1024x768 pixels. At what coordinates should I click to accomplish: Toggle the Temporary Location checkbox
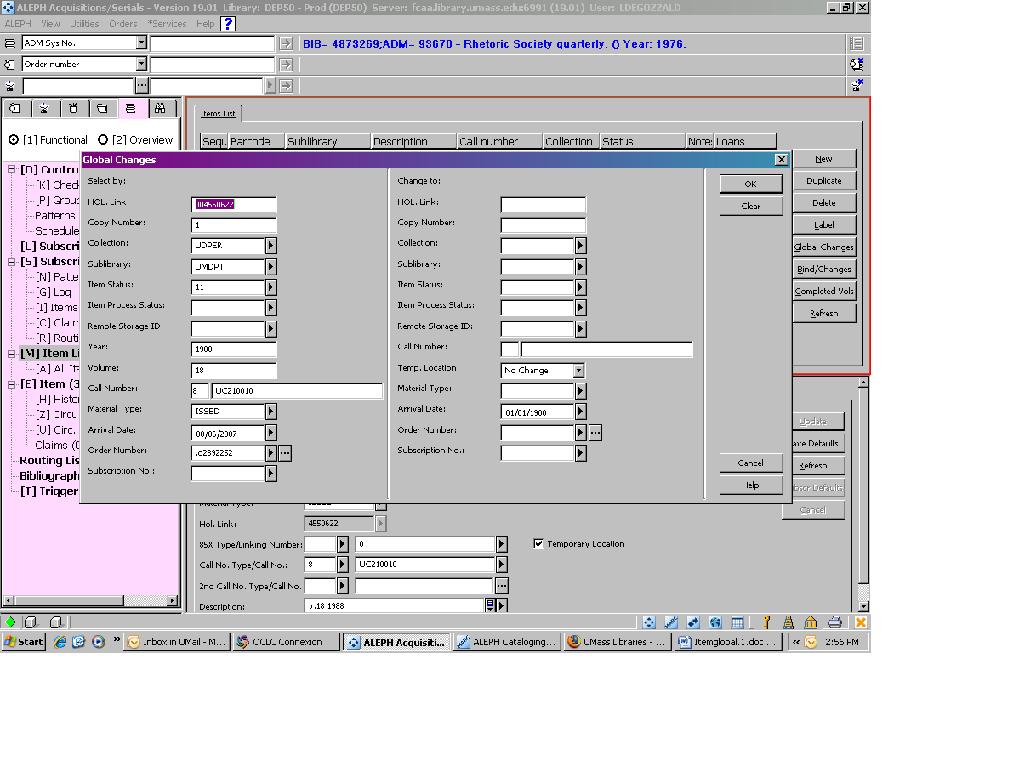tap(539, 544)
